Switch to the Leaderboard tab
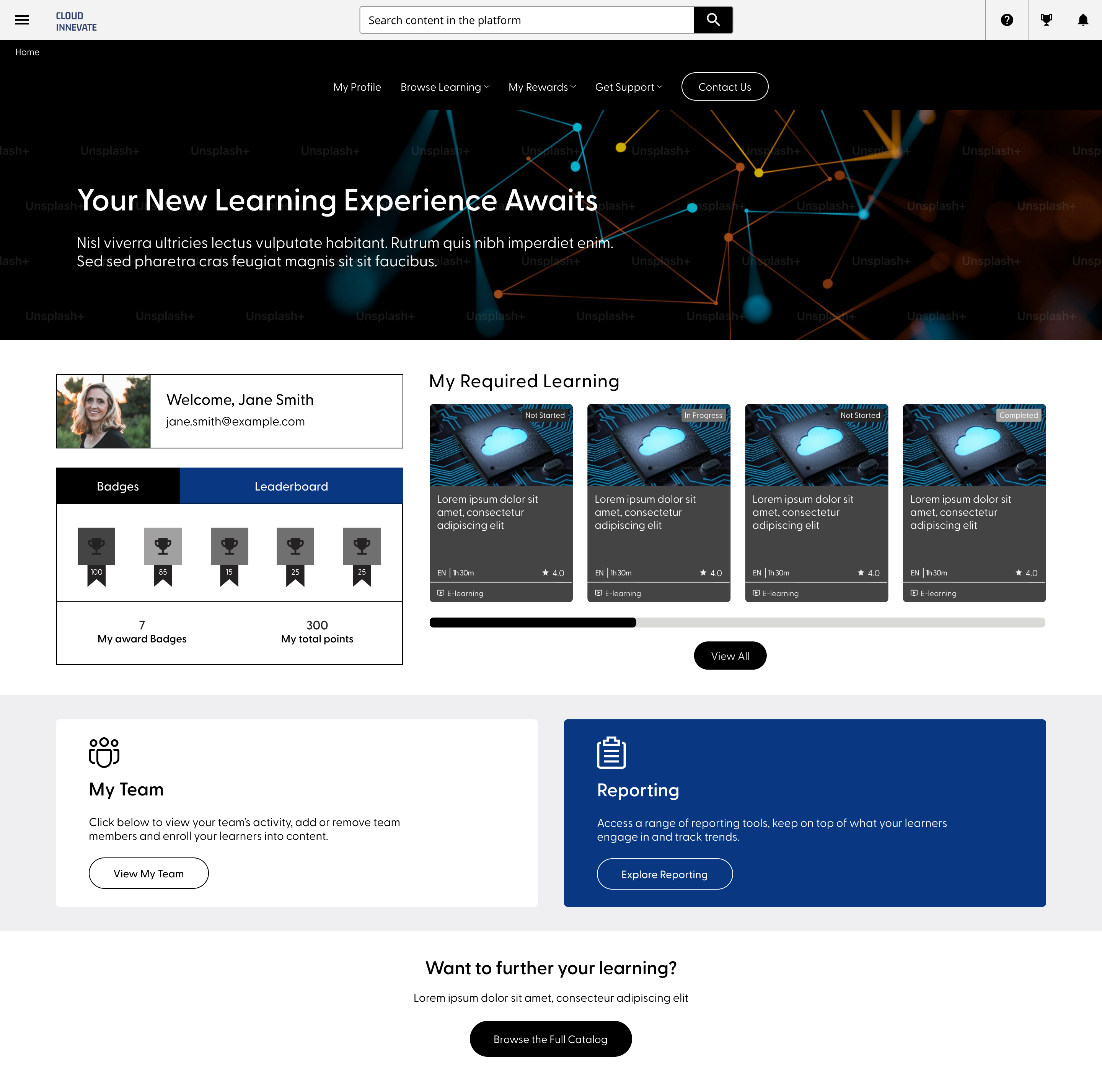 pos(291,486)
